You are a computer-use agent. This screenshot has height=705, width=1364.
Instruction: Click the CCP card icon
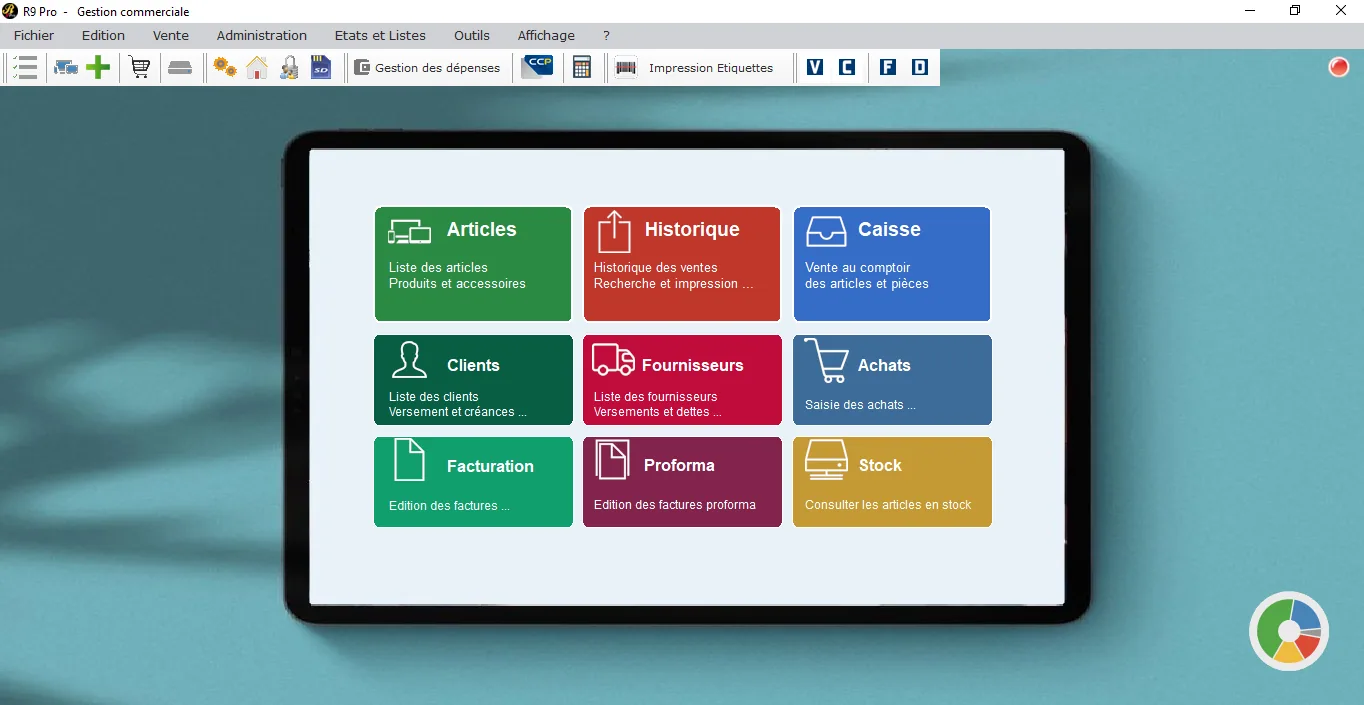537,67
